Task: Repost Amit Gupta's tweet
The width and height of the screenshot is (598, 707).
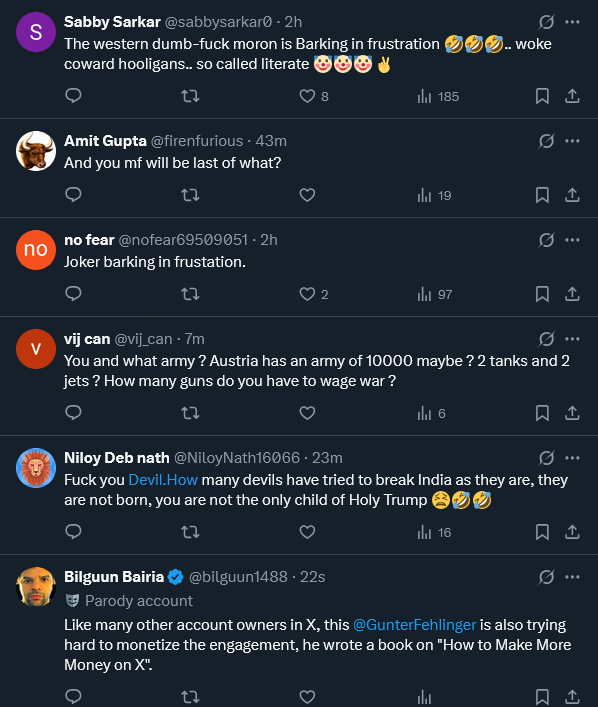Action: click(190, 195)
